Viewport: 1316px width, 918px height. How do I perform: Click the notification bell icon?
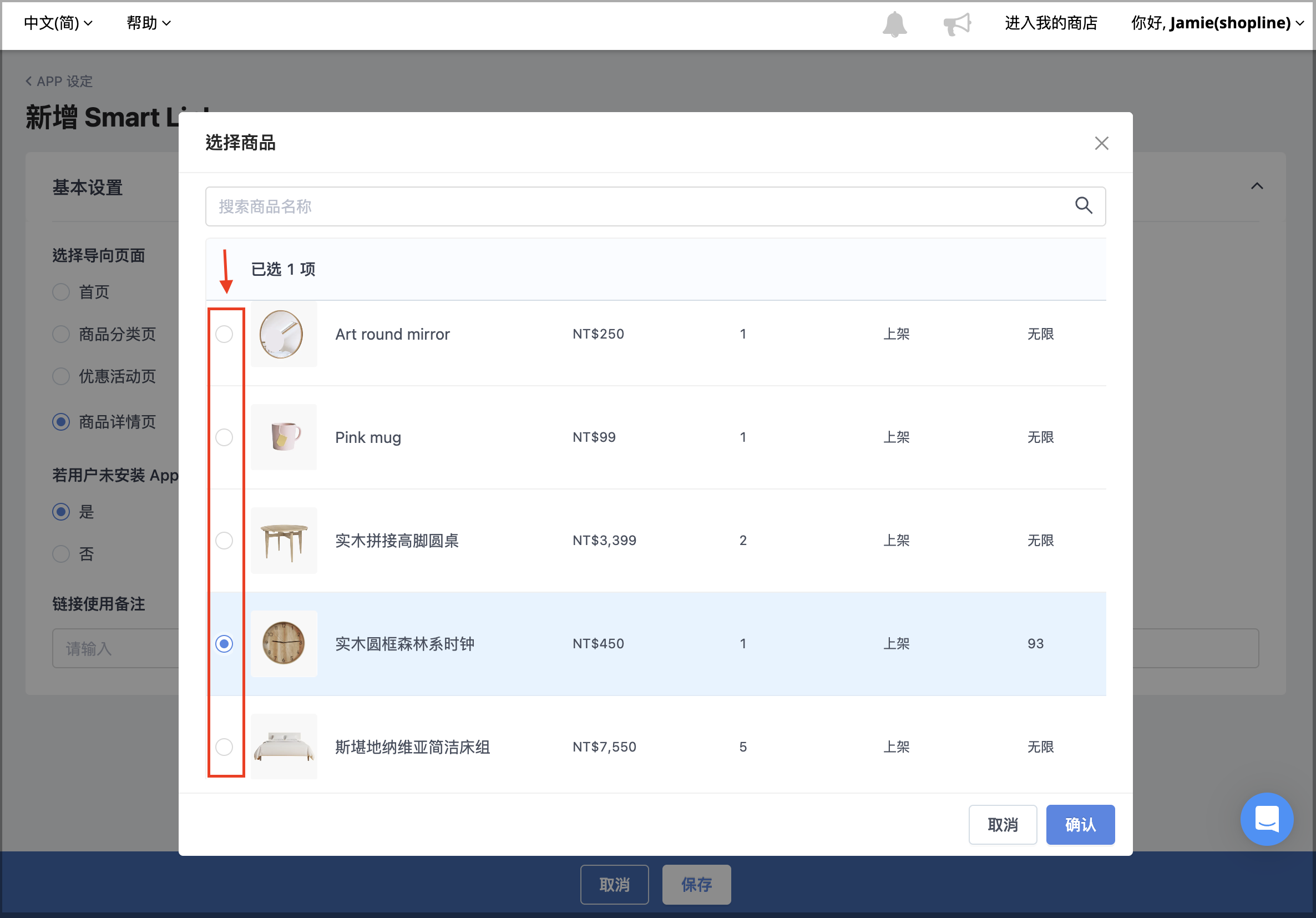point(894,24)
